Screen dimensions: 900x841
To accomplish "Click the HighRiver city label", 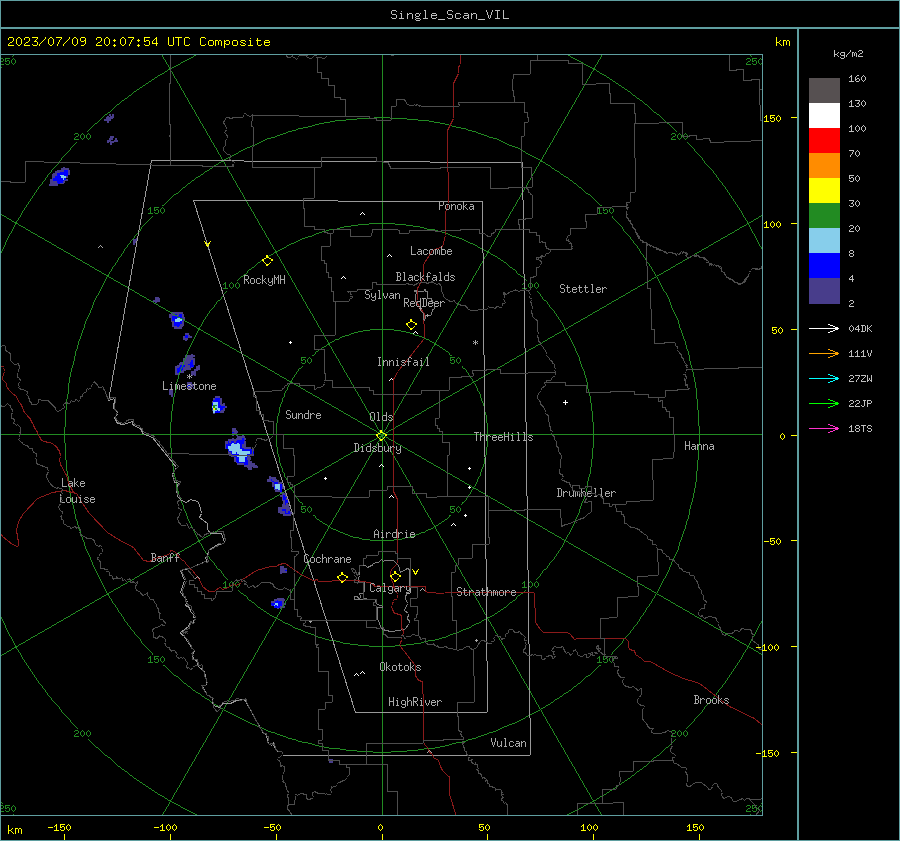I will point(415,702).
